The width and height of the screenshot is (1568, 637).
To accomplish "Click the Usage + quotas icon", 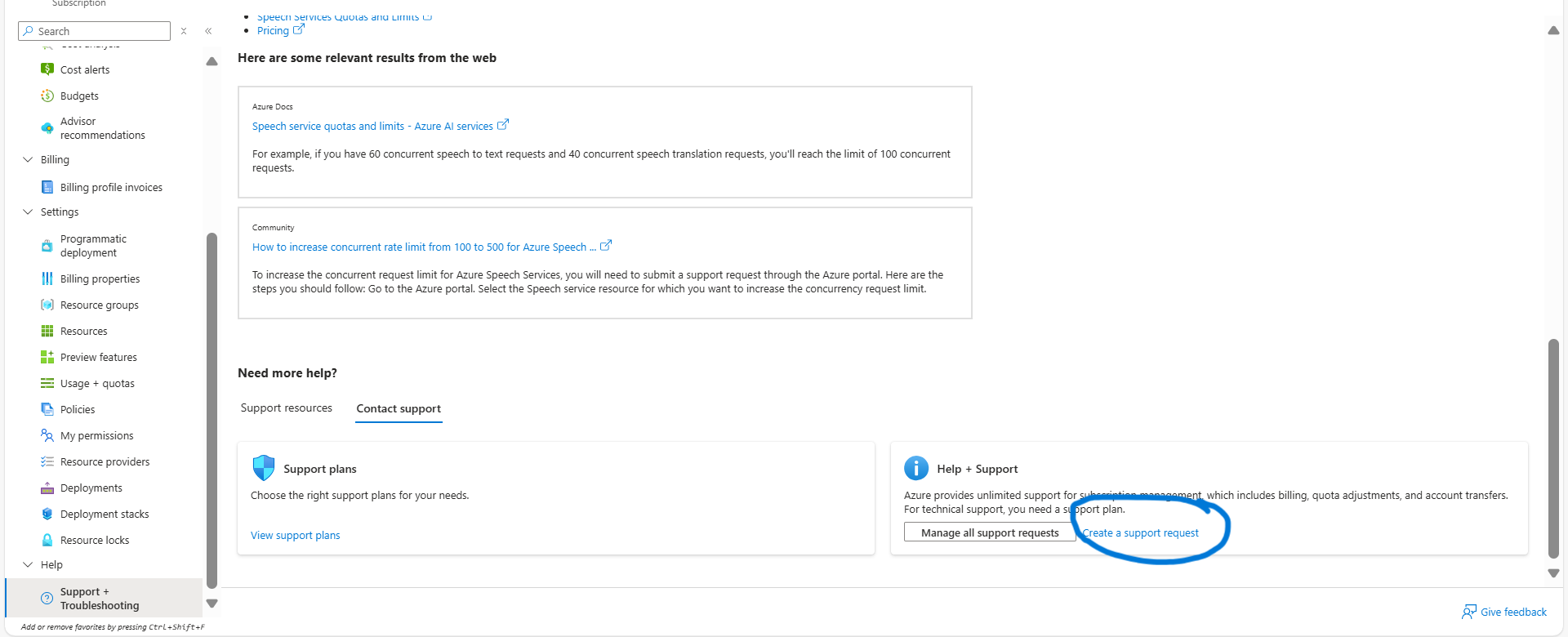I will click(x=47, y=383).
